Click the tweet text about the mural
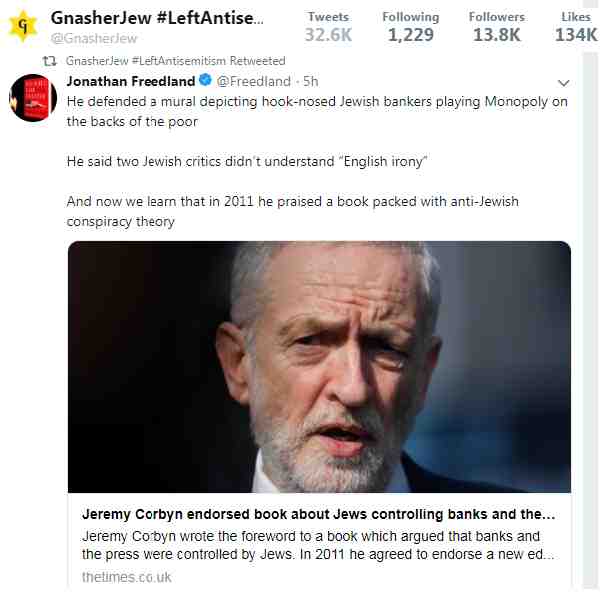The height and width of the screenshot is (592, 606). click(x=317, y=111)
